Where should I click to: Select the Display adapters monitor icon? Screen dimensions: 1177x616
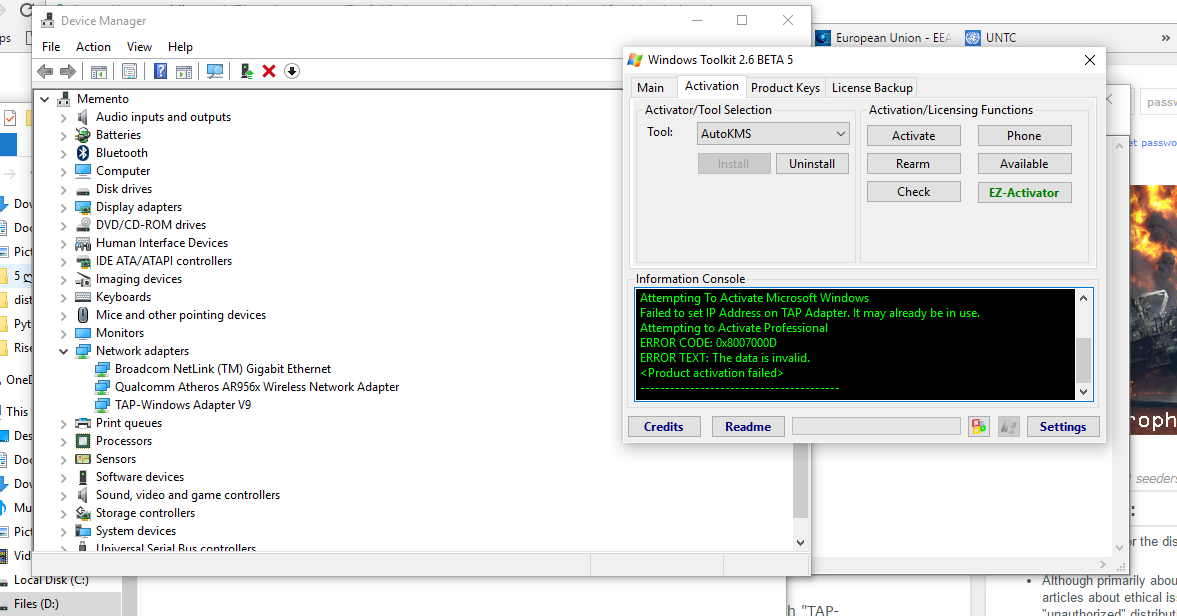pyautogui.click(x=83, y=207)
